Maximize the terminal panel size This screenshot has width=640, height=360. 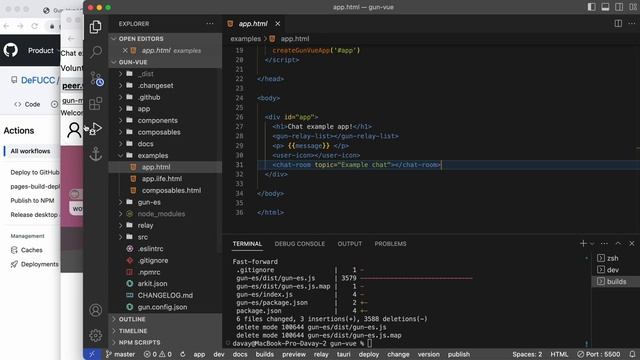point(618,244)
